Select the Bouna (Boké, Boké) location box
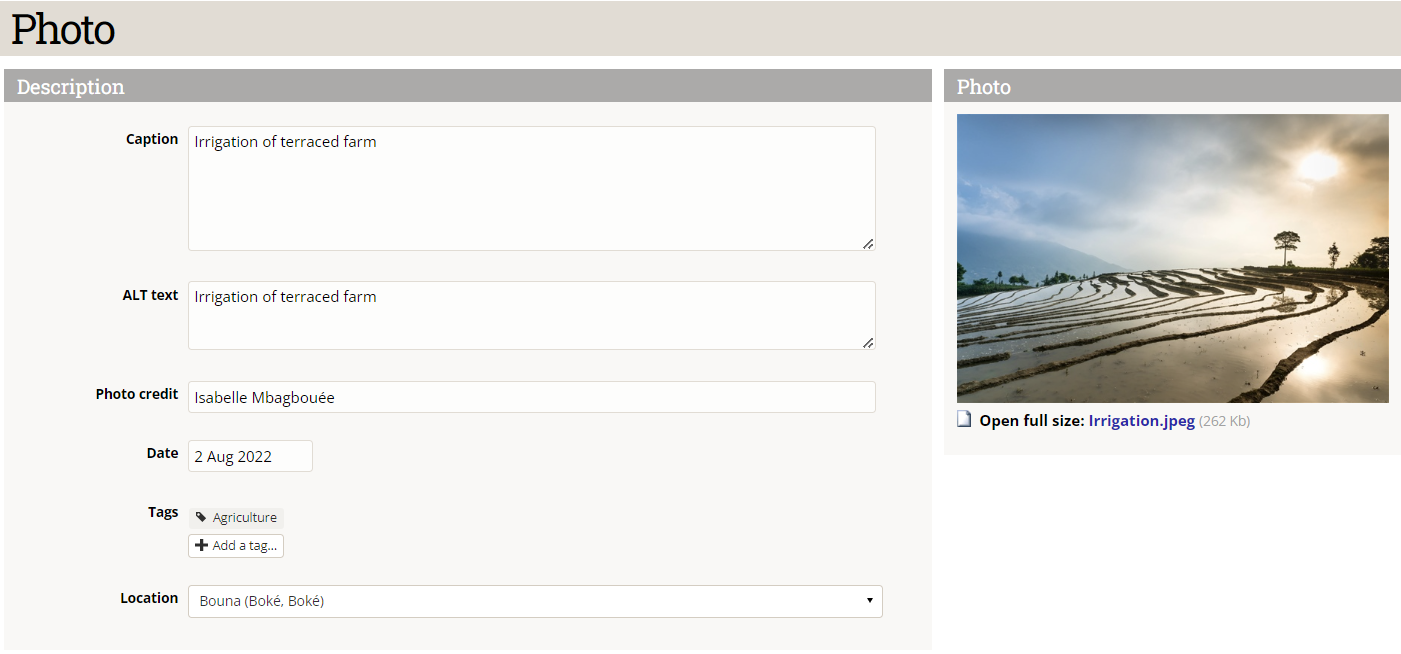This screenshot has width=1401, height=654. (x=535, y=601)
